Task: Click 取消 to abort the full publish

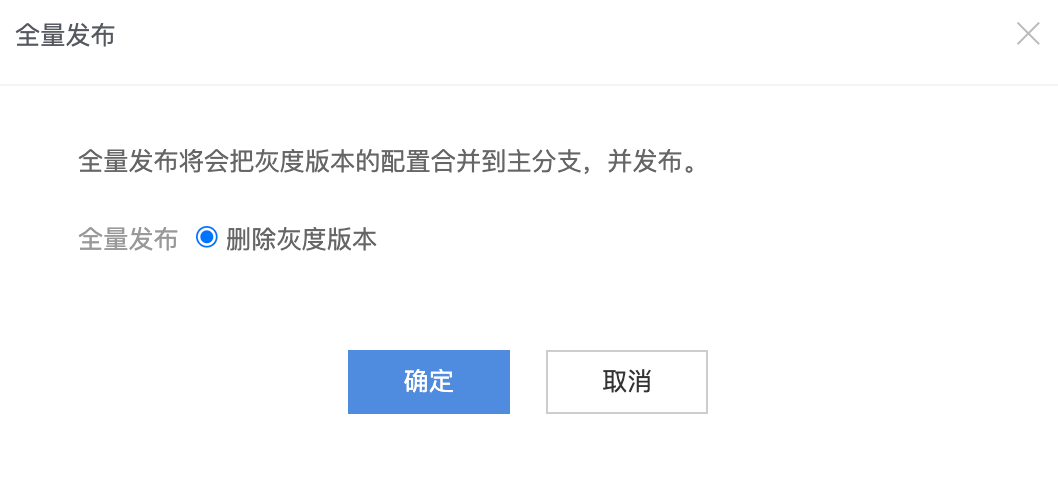Action: tap(627, 381)
